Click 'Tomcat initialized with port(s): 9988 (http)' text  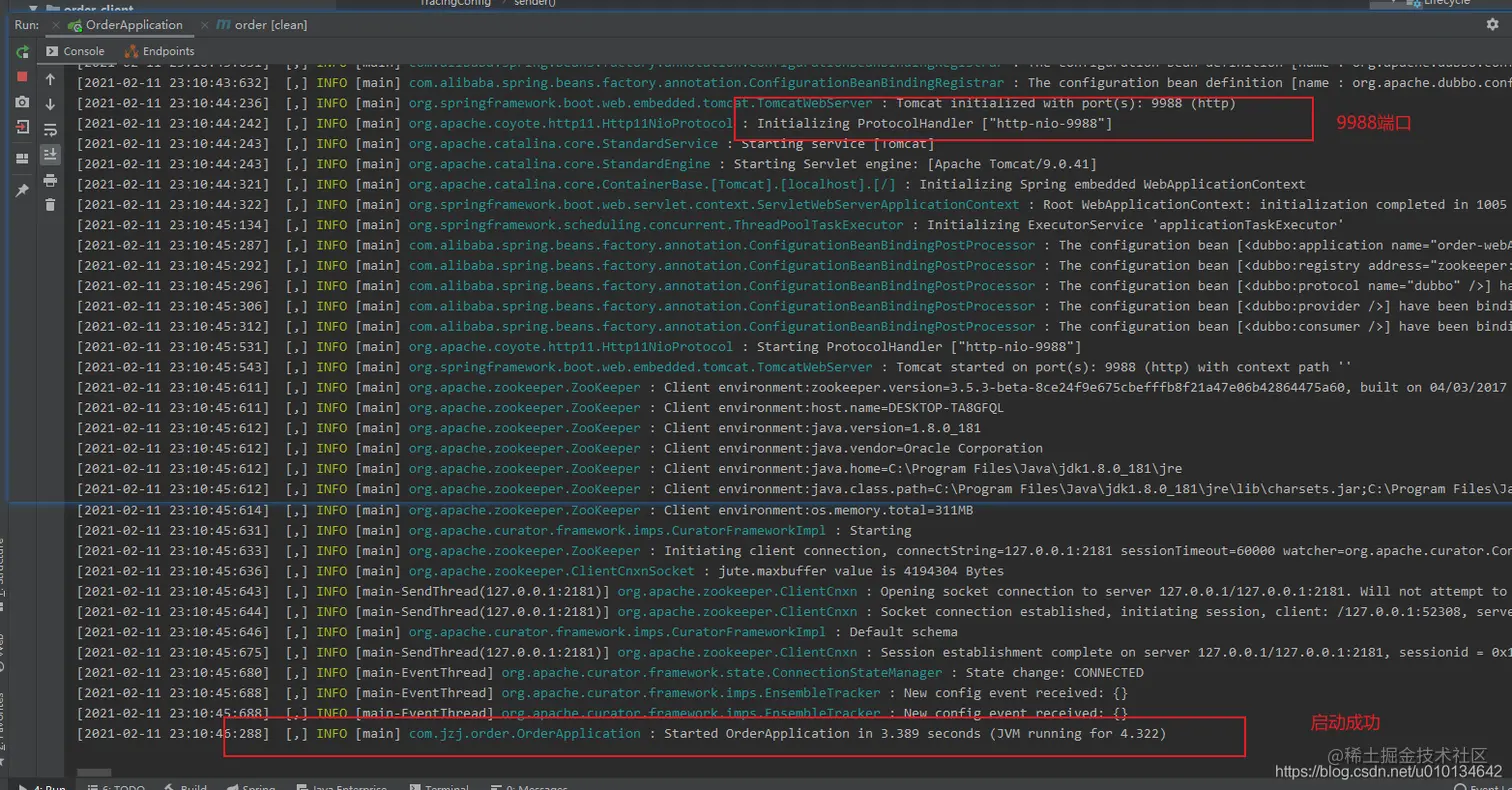tap(1066, 103)
